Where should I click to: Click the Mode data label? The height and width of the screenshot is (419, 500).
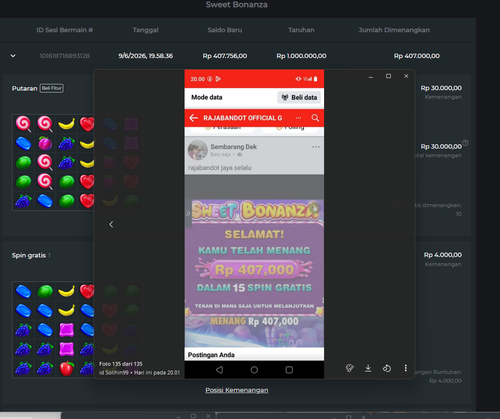click(x=207, y=97)
